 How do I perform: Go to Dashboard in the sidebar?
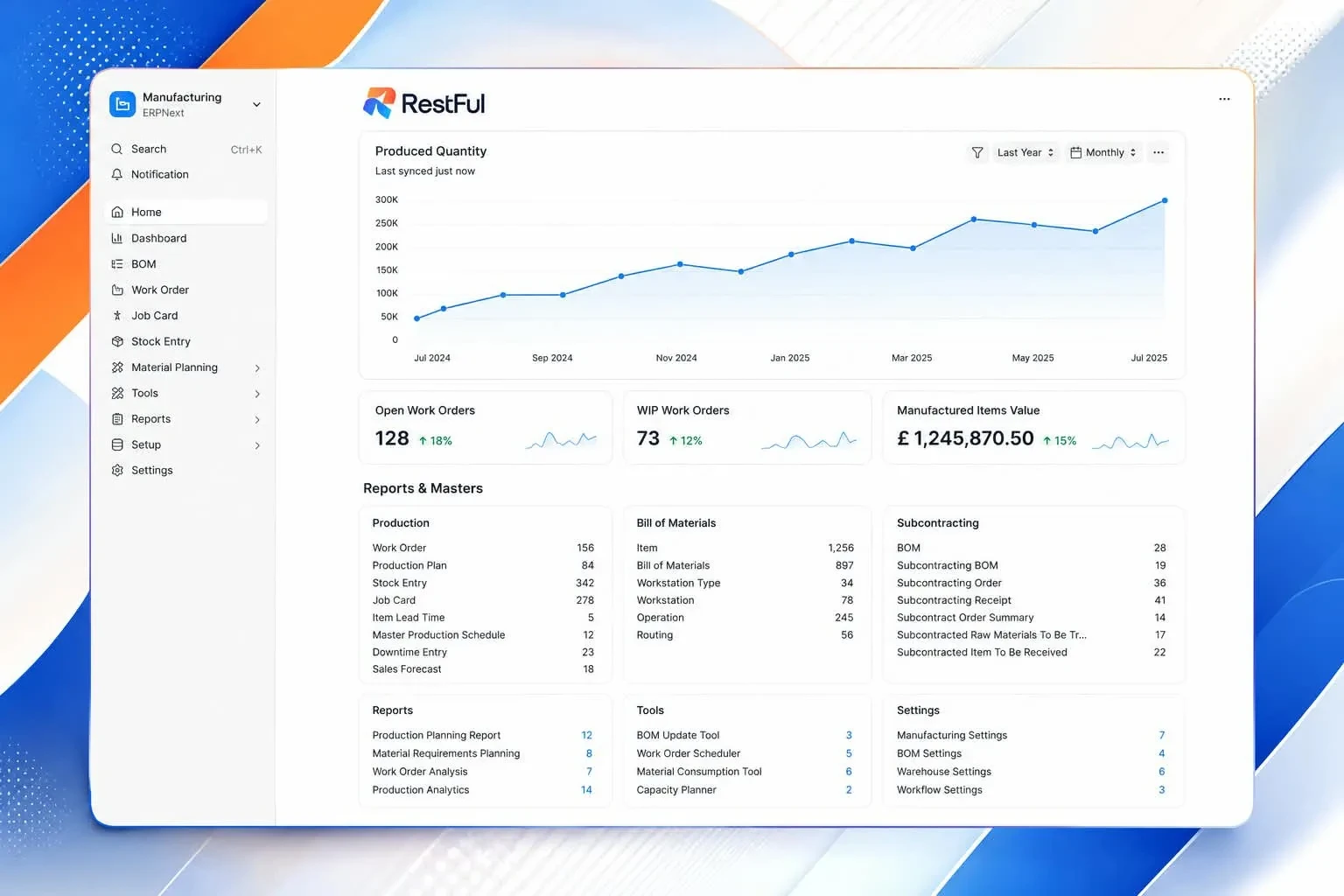click(185, 238)
